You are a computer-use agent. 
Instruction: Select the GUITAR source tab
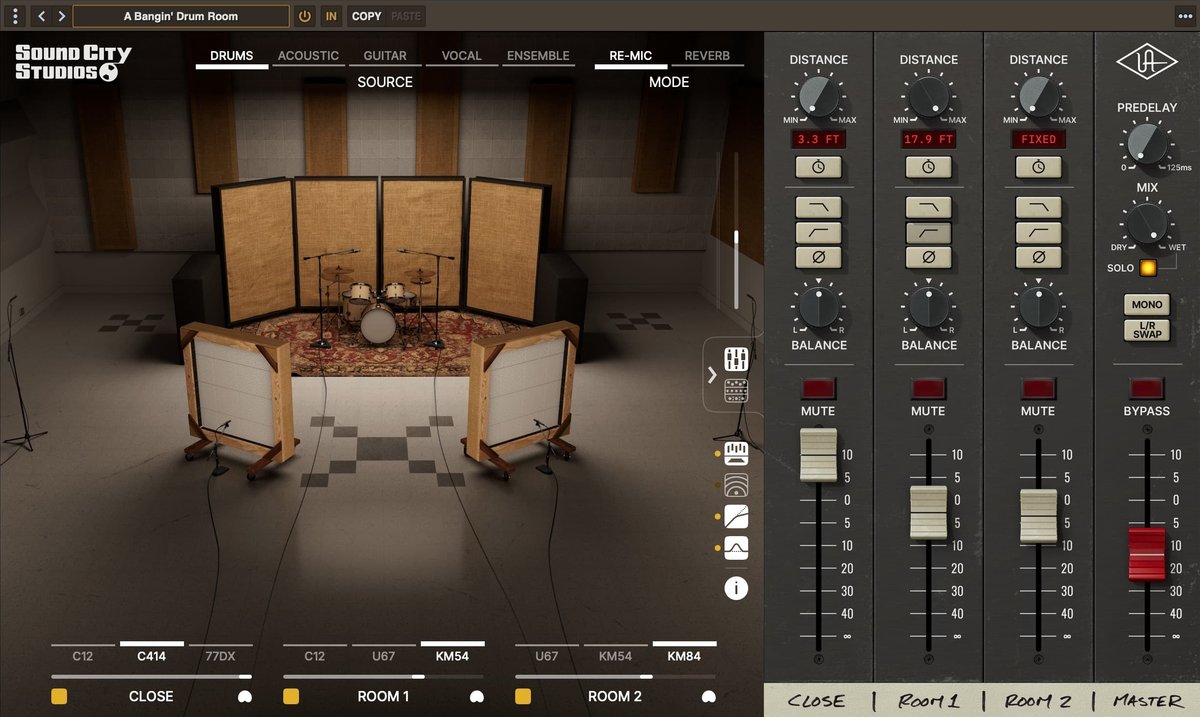(385, 56)
